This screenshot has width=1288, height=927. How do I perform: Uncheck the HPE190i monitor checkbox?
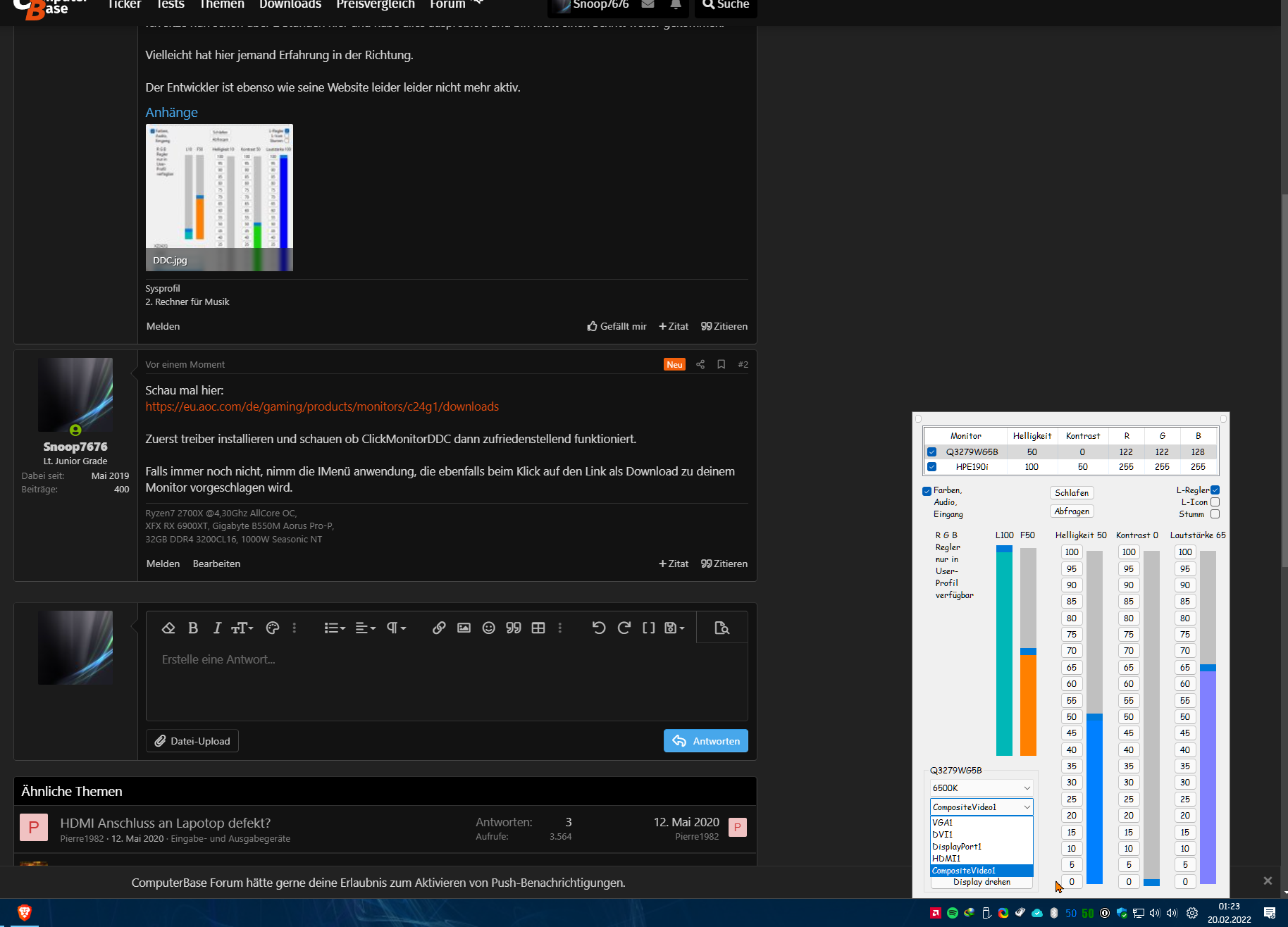click(931, 467)
